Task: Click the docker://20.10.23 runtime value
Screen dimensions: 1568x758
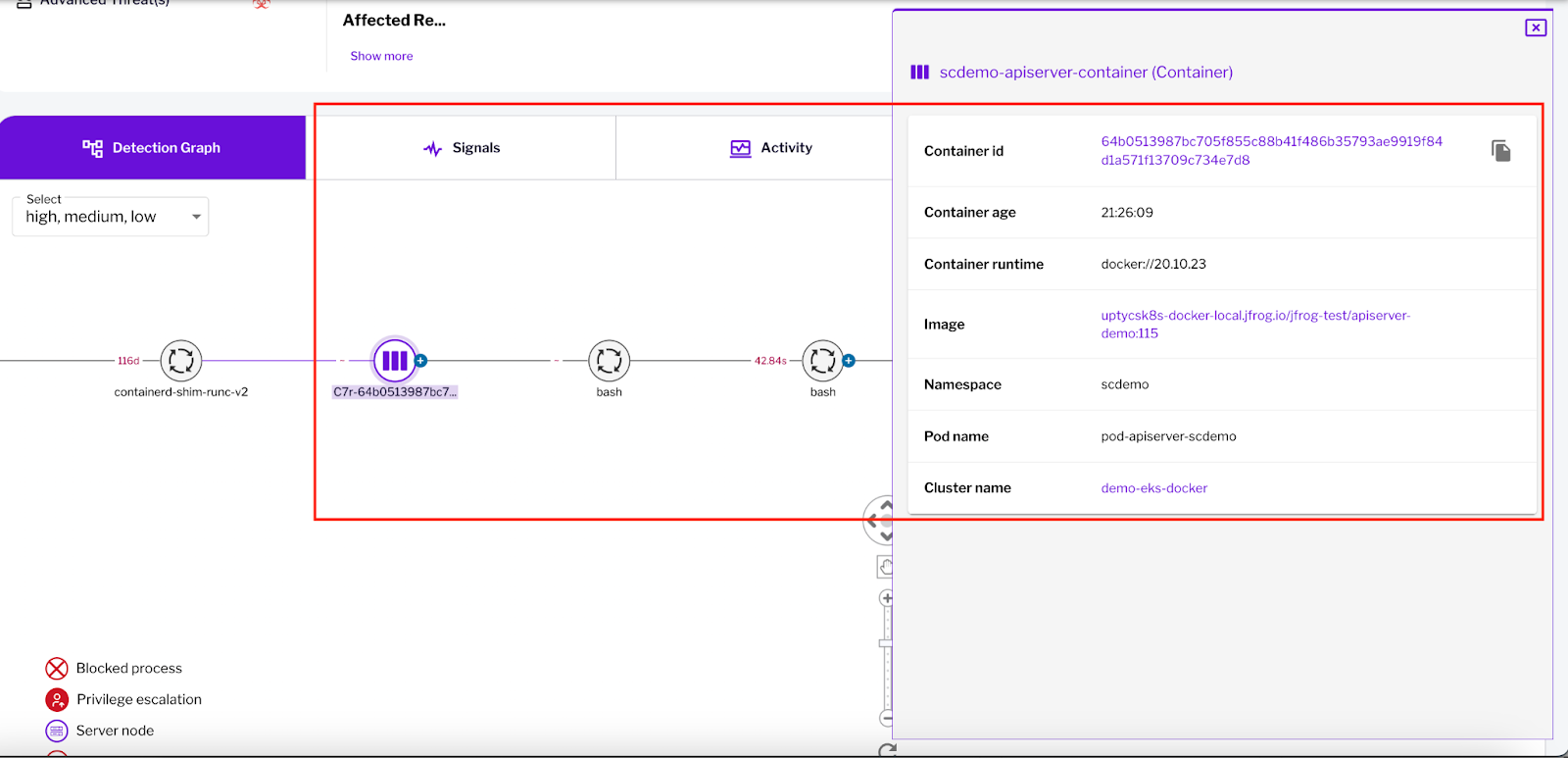Action: click(x=1153, y=265)
